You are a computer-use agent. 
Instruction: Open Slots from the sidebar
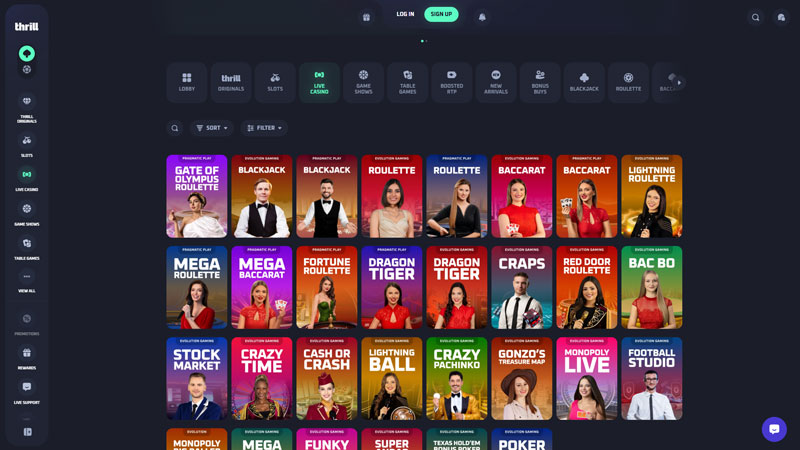27,145
